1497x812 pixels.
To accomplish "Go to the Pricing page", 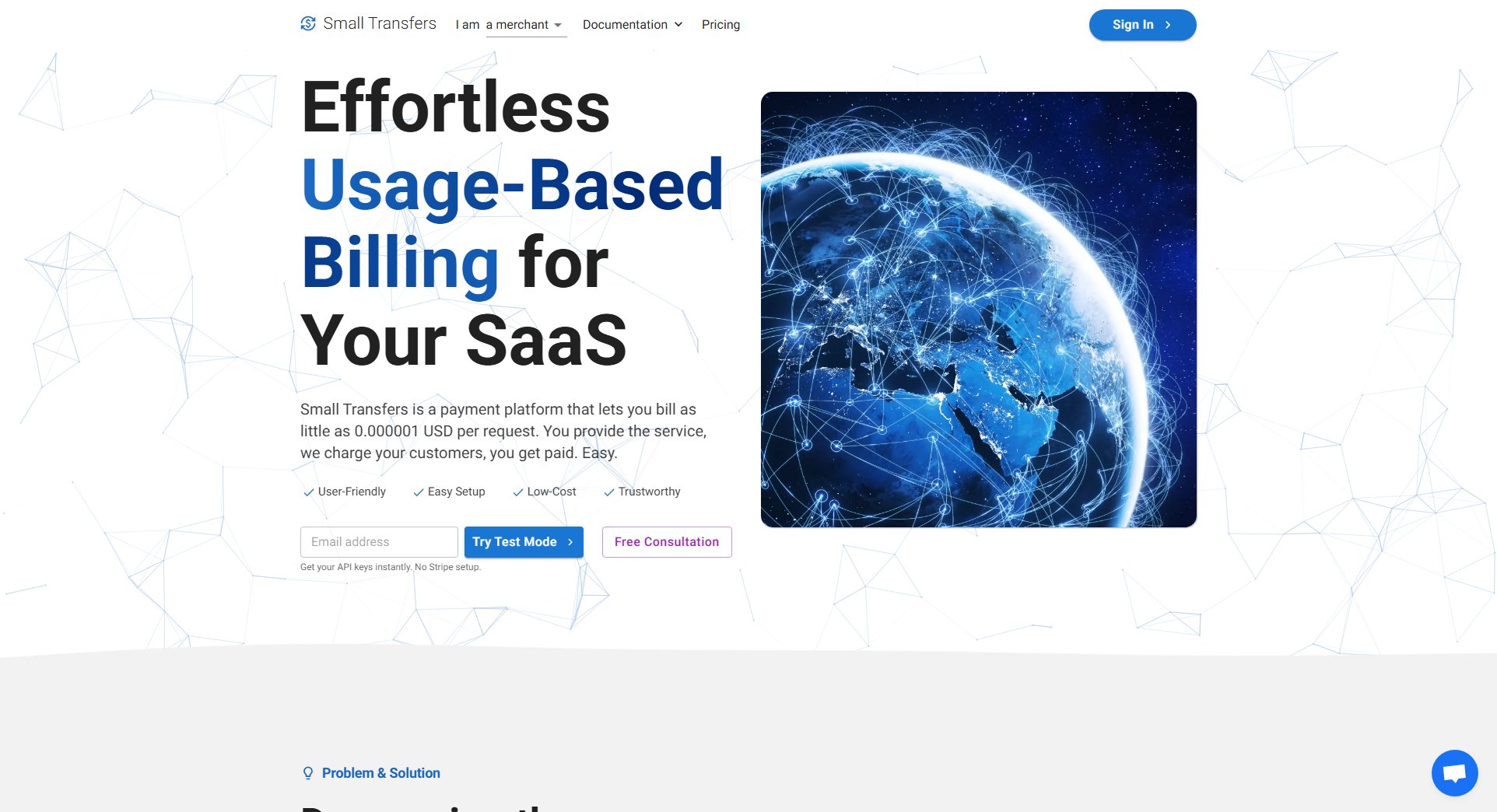I will (x=720, y=25).
